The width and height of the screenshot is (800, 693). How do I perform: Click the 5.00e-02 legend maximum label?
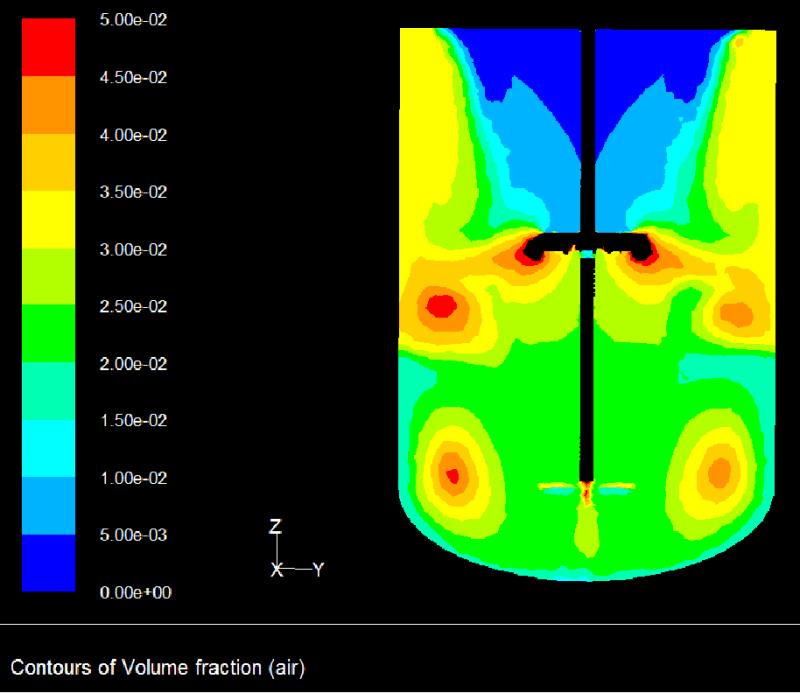coord(138,20)
